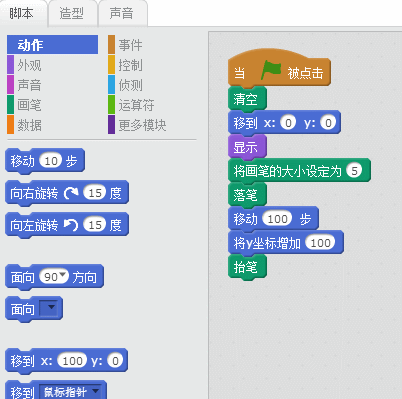Click the green flag in the hat block
Viewport: 402px width, 399px height.
[x=271, y=70]
